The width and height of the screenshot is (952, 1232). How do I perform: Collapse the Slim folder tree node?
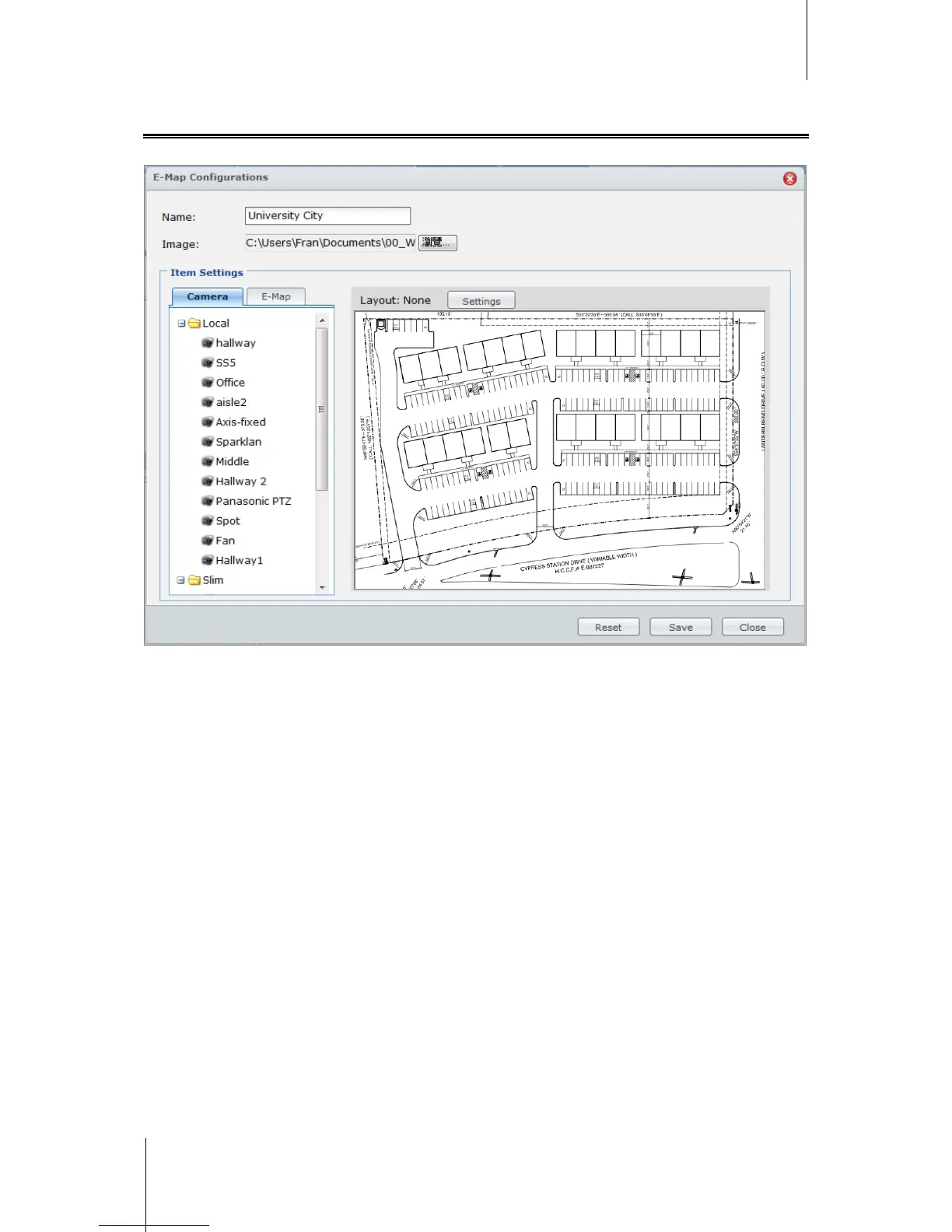point(181,580)
